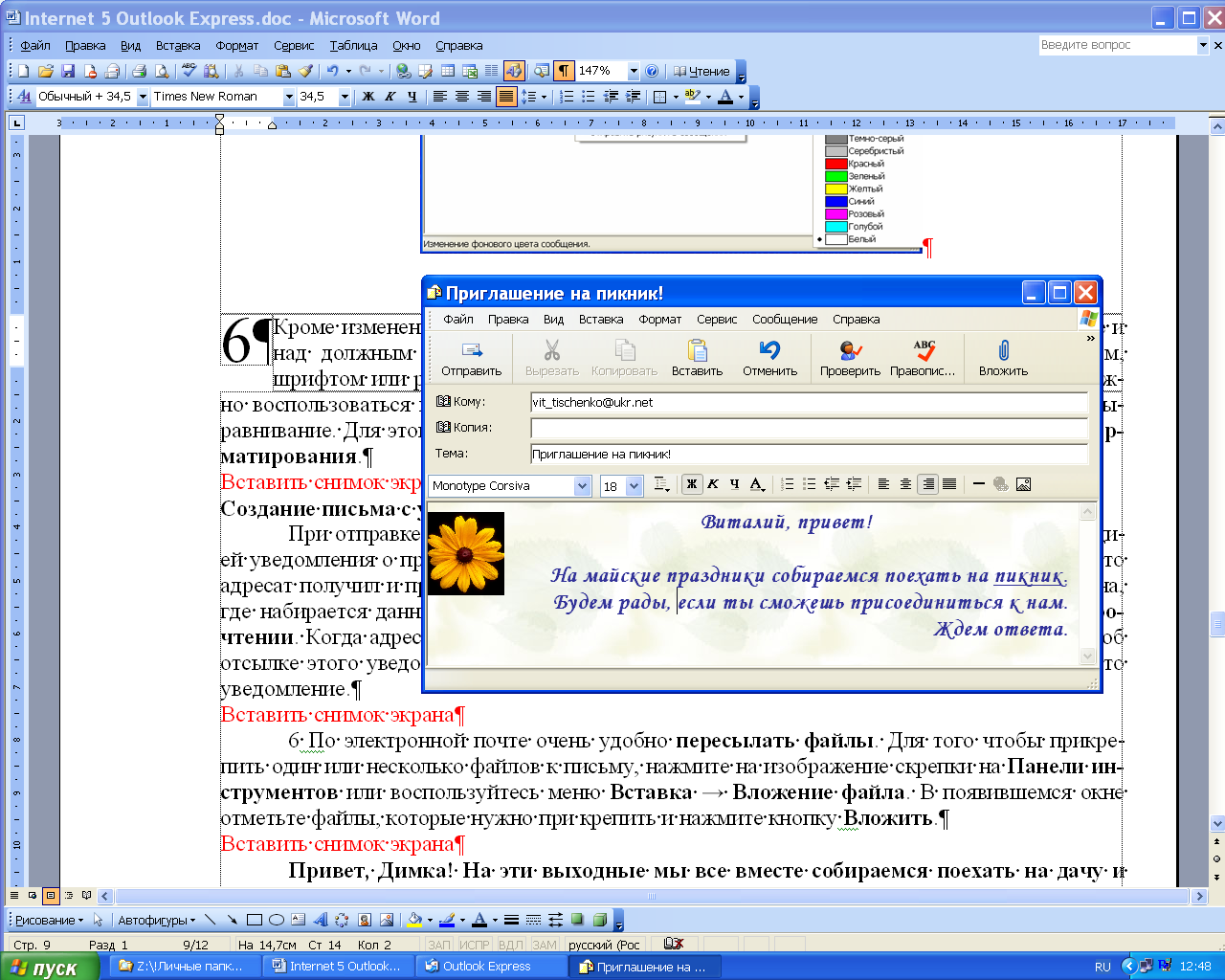Click 3-D style icon on Drawing toolbar
The height and width of the screenshot is (980, 1225).
[x=599, y=920]
